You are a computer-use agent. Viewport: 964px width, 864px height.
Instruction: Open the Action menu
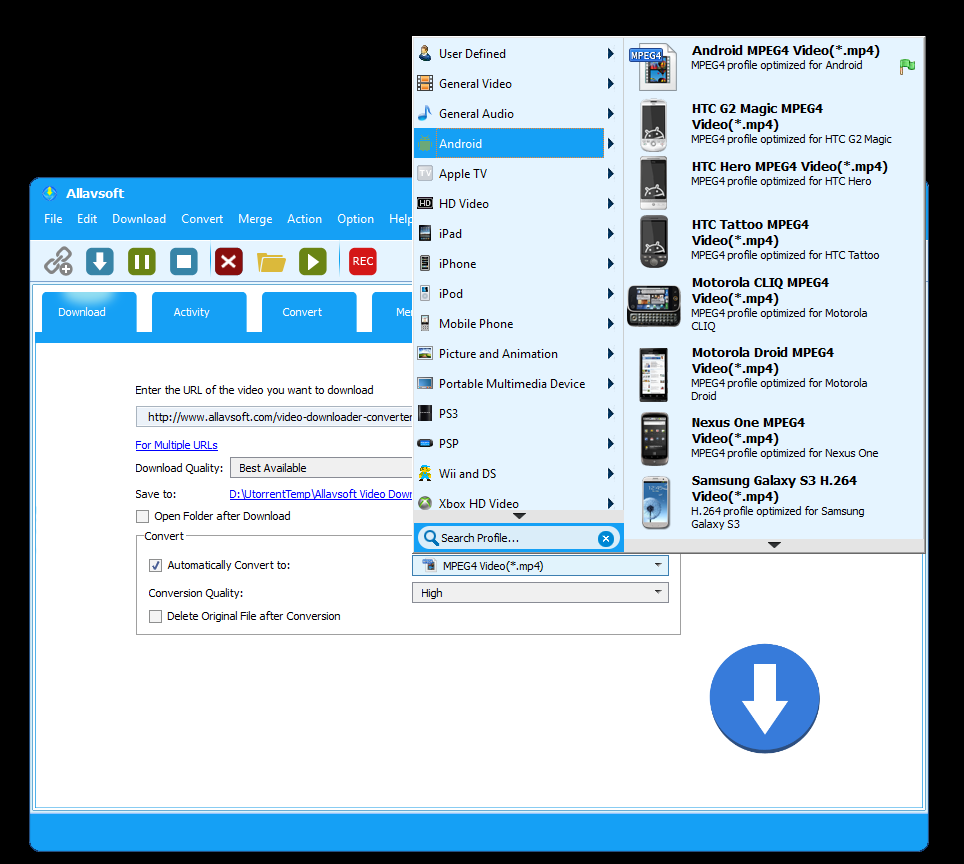click(x=304, y=219)
